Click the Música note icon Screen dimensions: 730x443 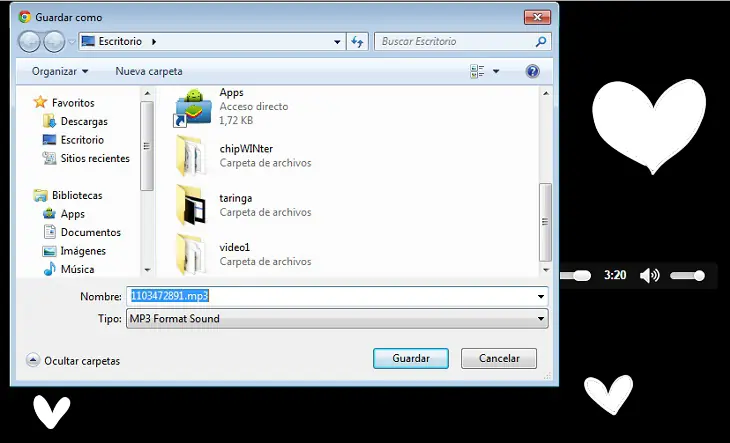[x=49, y=269]
